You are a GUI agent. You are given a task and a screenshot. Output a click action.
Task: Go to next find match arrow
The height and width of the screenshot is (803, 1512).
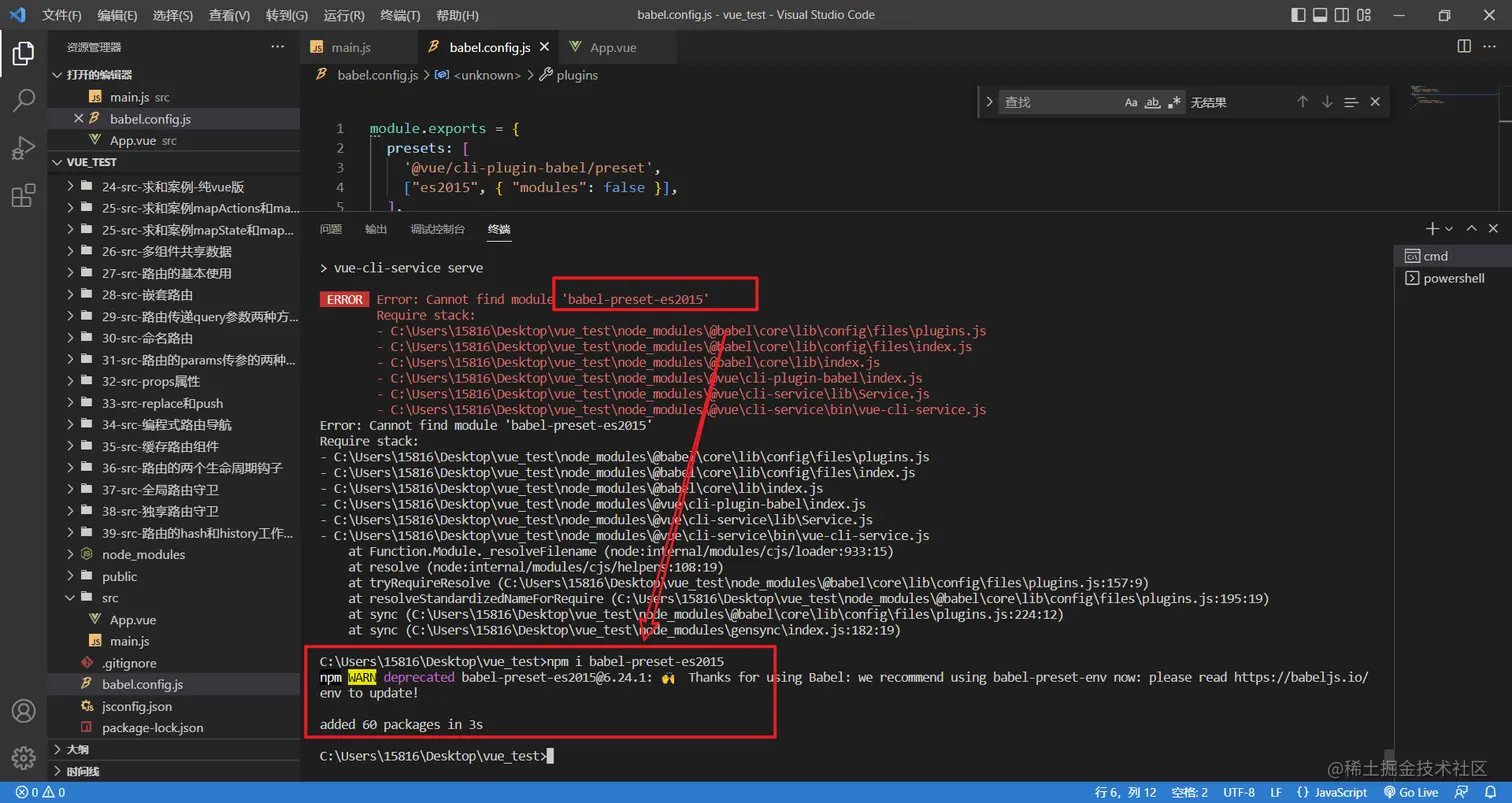(x=1327, y=102)
